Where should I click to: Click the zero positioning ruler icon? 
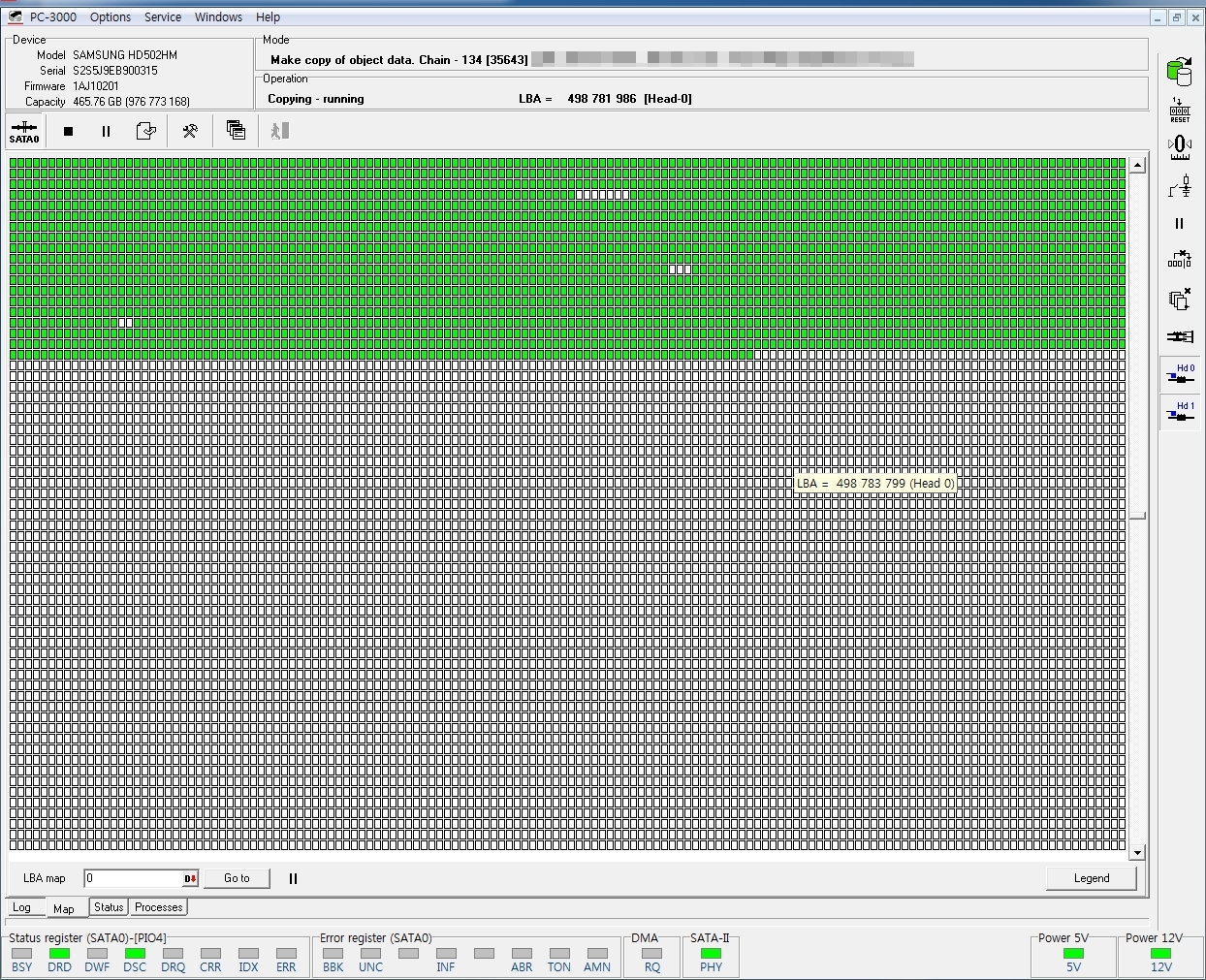[1180, 146]
